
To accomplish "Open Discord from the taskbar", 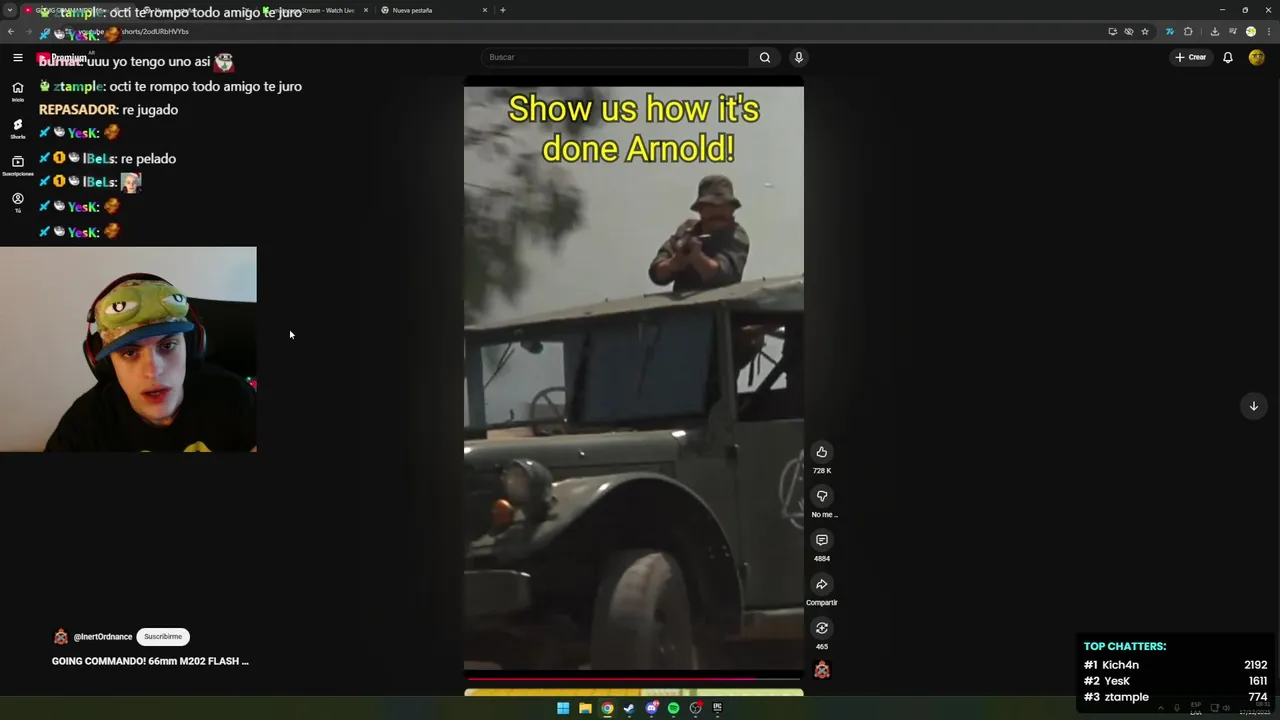I will [x=651, y=708].
